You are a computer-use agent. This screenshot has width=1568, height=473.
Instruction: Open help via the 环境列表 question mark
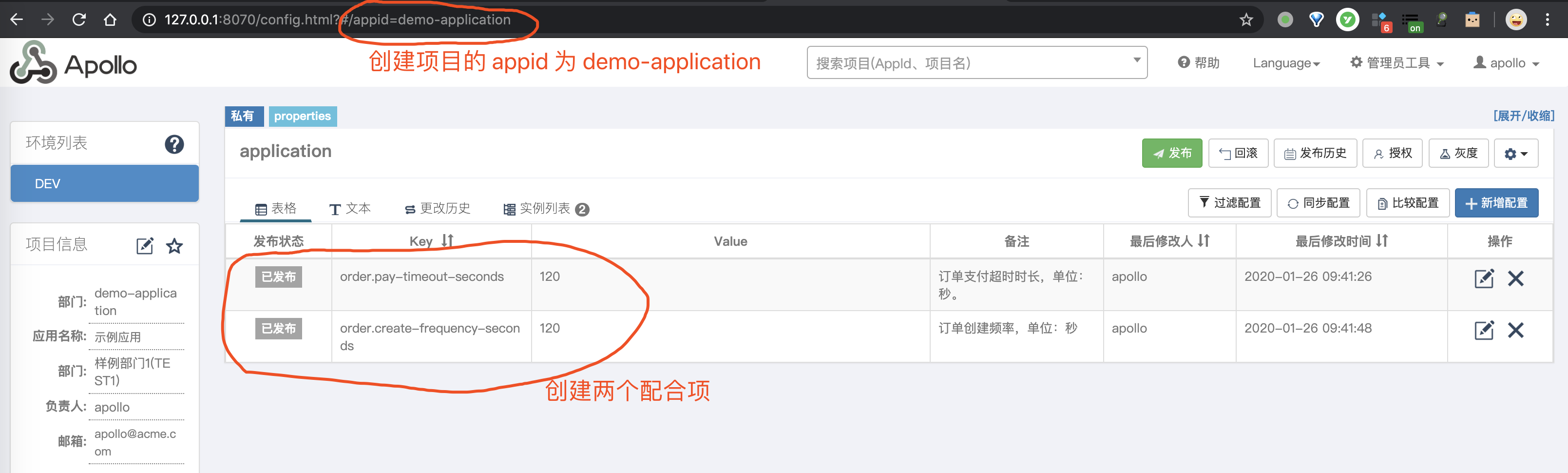click(x=175, y=144)
